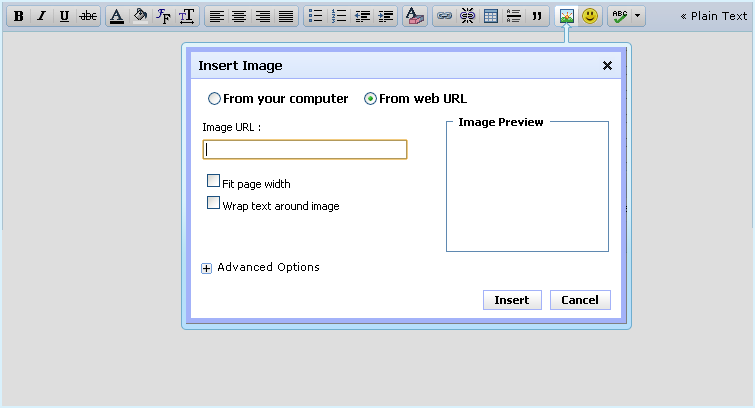This screenshot has height=408, width=755.
Task: Insert a horizontal rule
Action: (x=514, y=16)
